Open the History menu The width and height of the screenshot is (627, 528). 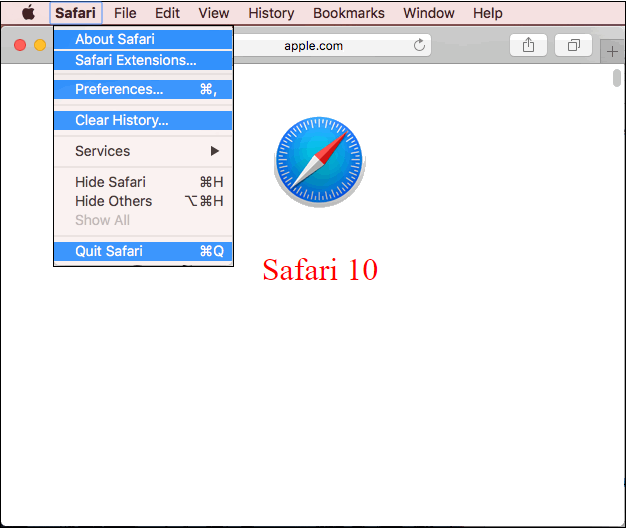(x=271, y=13)
